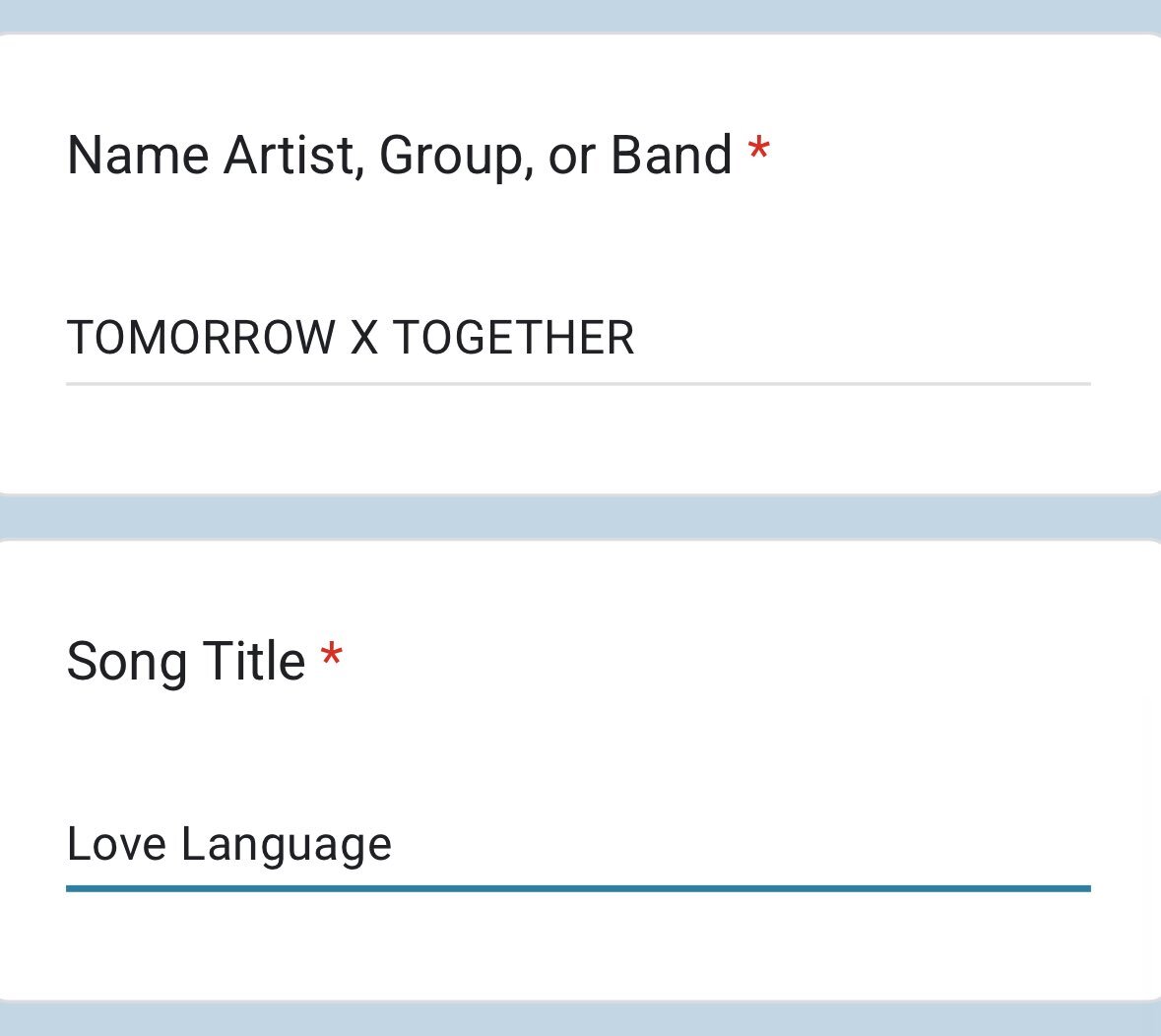This screenshot has height=1036, width=1161.
Task: Place cursor on the word 'Language'
Action: (x=286, y=846)
